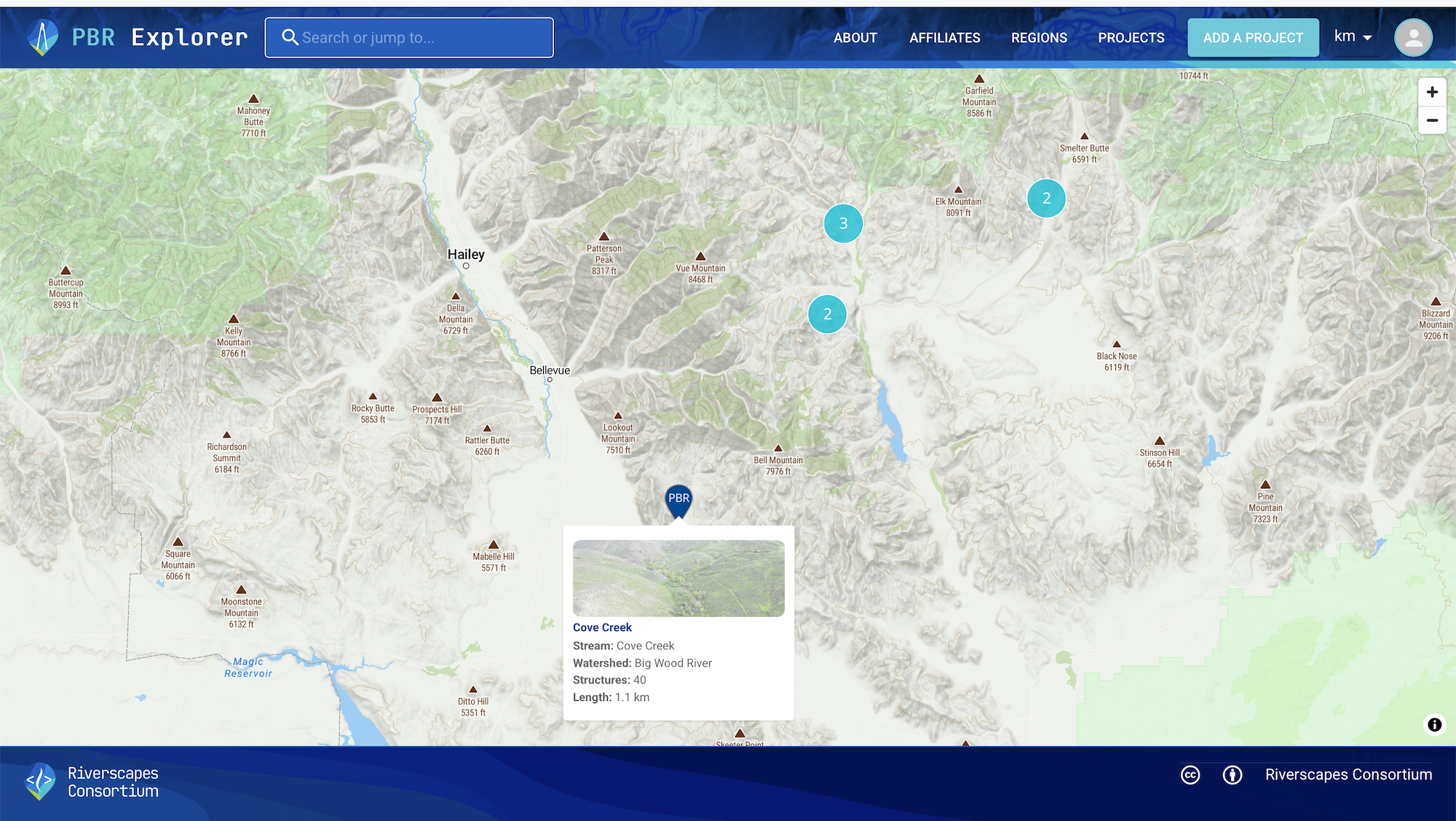The height and width of the screenshot is (821, 1456).
Task: Open the user account avatar
Action: click(1413, 38)
